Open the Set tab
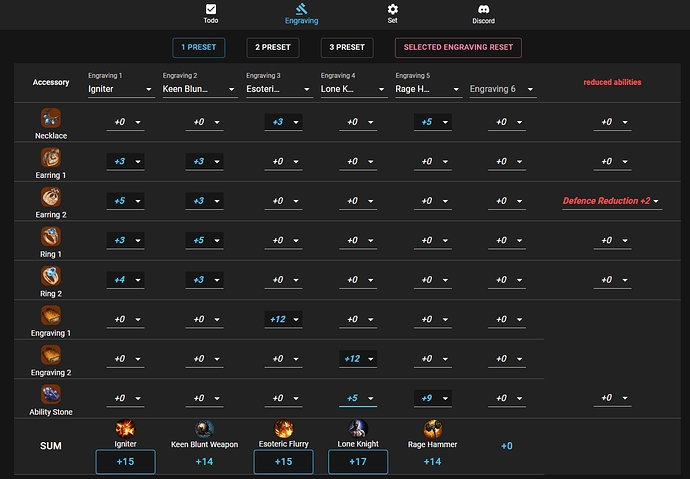Screen dimensions: 690x479 pyautogui.click(x=392, y=13)
